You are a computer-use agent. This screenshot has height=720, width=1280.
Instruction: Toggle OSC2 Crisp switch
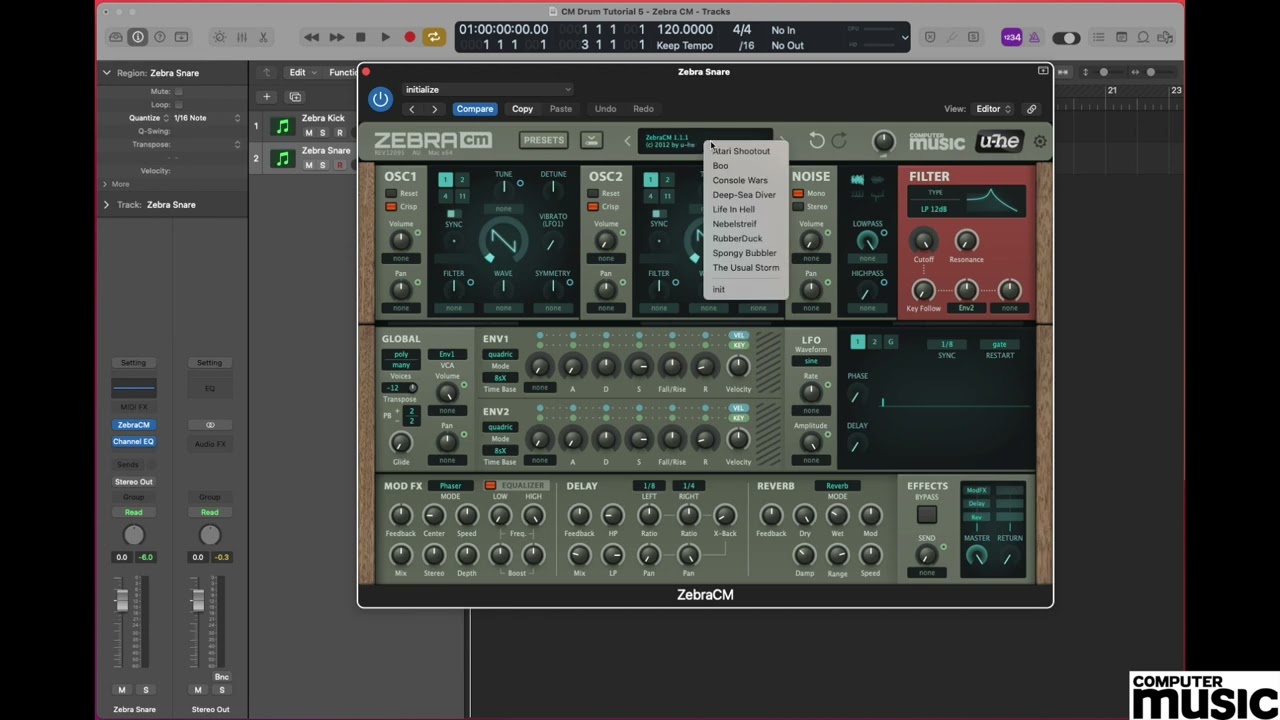593,207
